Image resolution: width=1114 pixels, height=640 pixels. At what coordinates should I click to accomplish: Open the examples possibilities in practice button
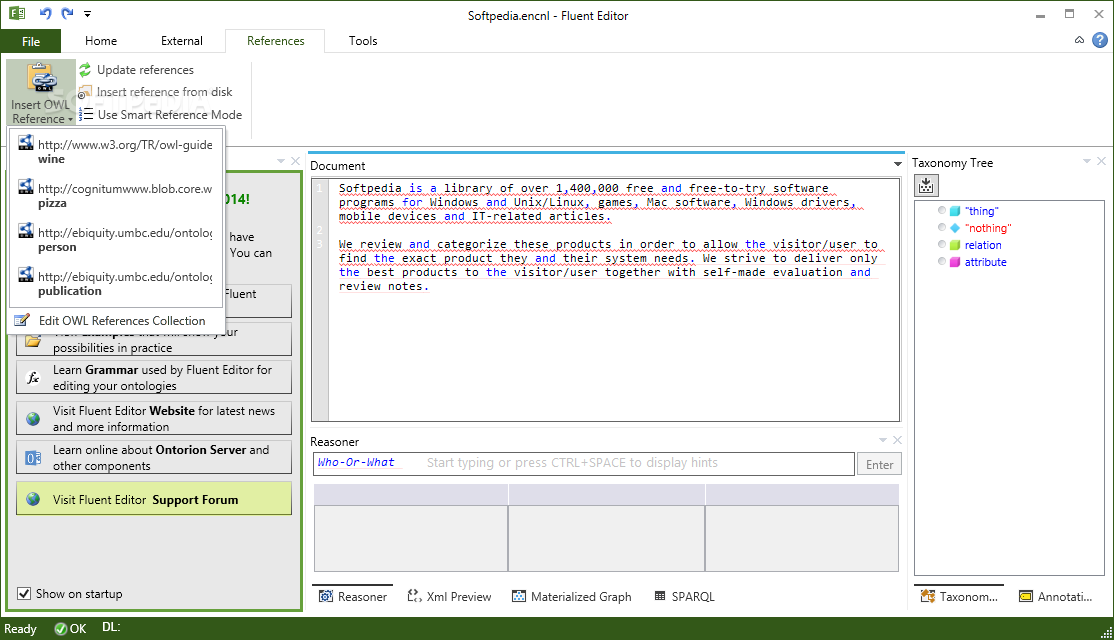tap(153, 342)
